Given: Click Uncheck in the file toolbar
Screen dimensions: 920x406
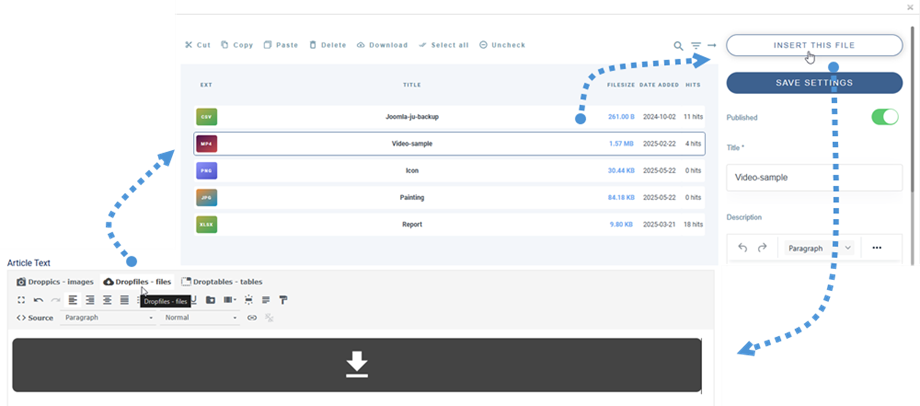Looking at the screenshot, I should pos(502,45).
